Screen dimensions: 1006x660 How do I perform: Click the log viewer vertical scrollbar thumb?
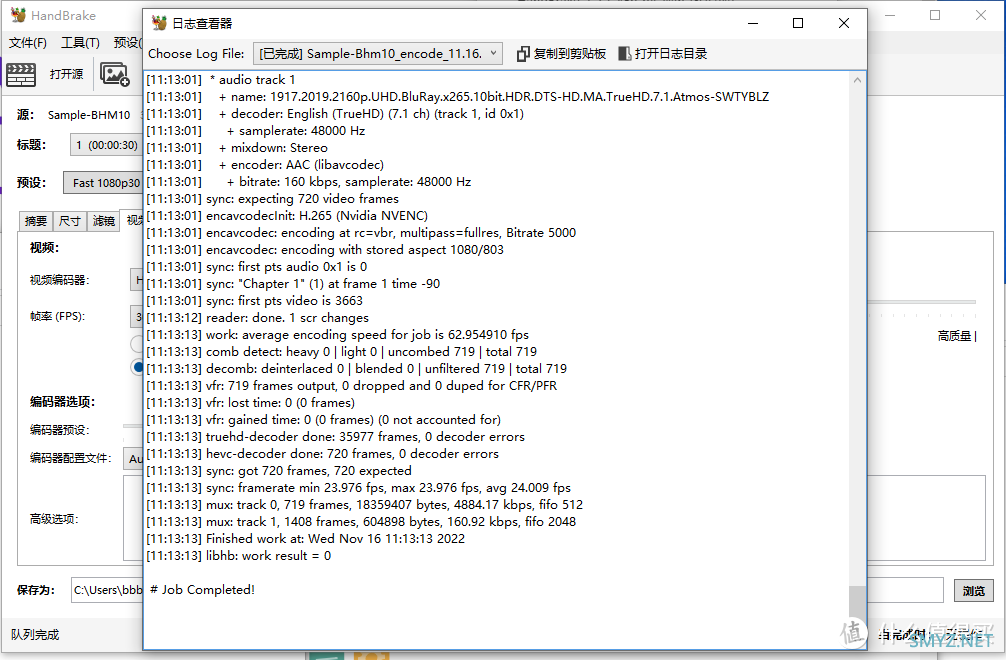[857, 603]
